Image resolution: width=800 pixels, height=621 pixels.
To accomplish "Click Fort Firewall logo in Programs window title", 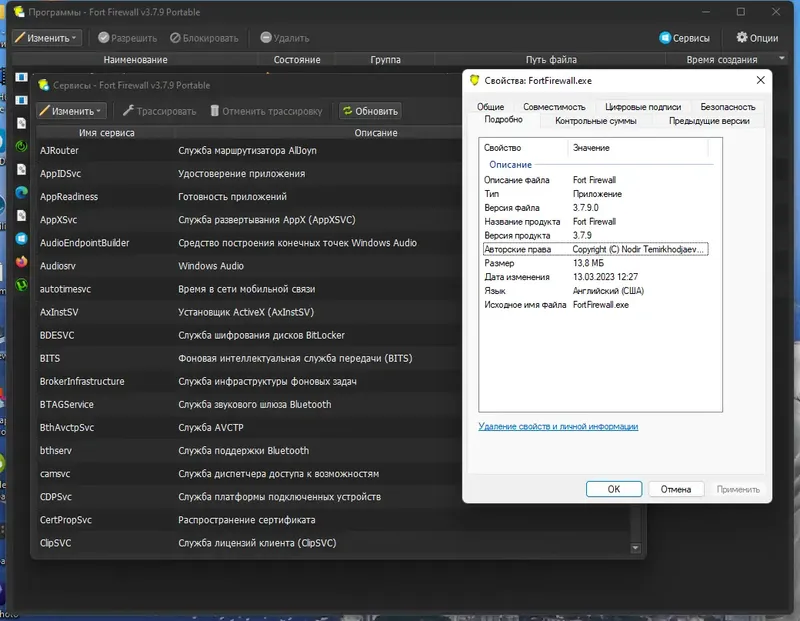I will 19,11.
